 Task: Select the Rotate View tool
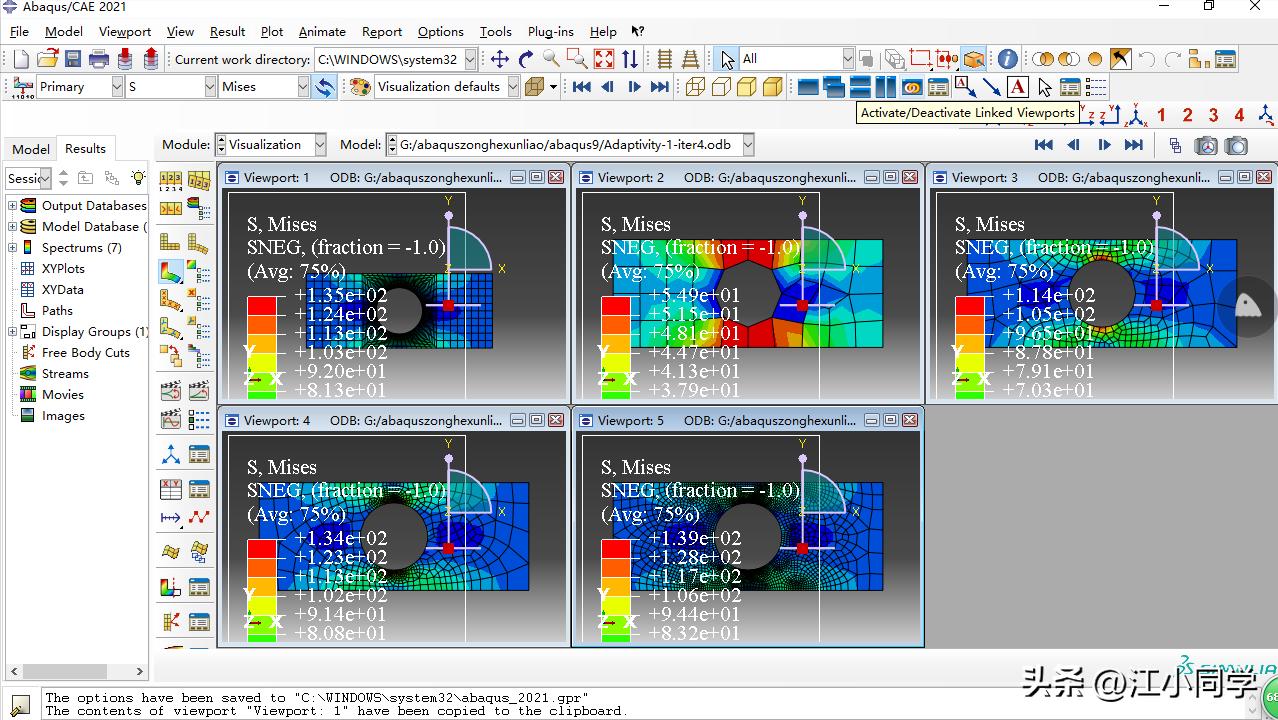coord(526,59)
